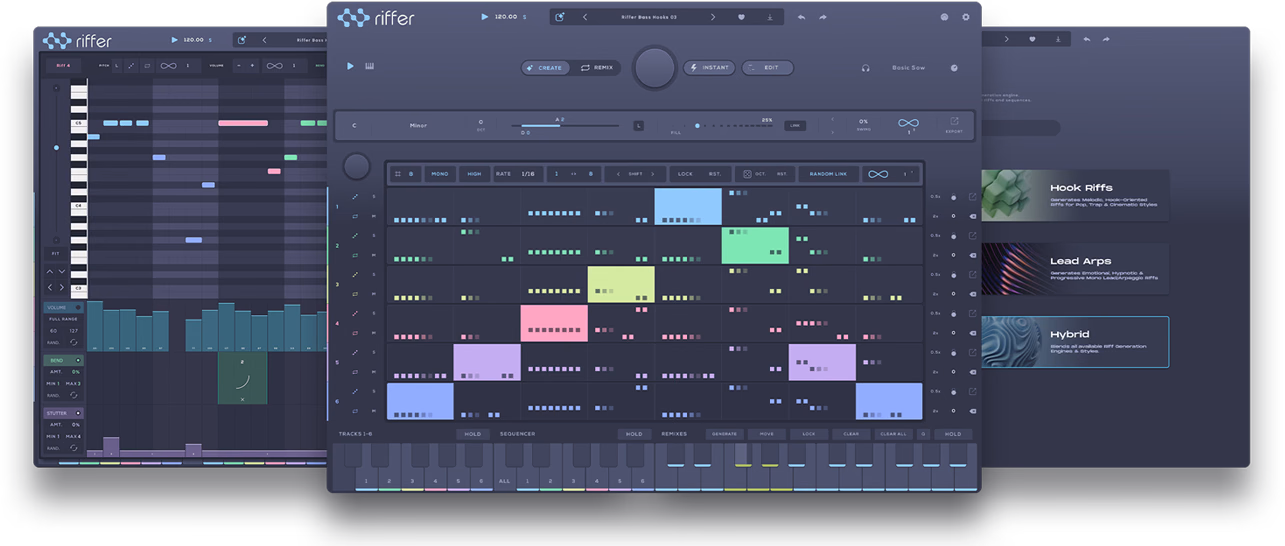Screen dimensions: 1285x546
Task: Select the Lead Arps engine in the right window
Action: coord(1074,268)
